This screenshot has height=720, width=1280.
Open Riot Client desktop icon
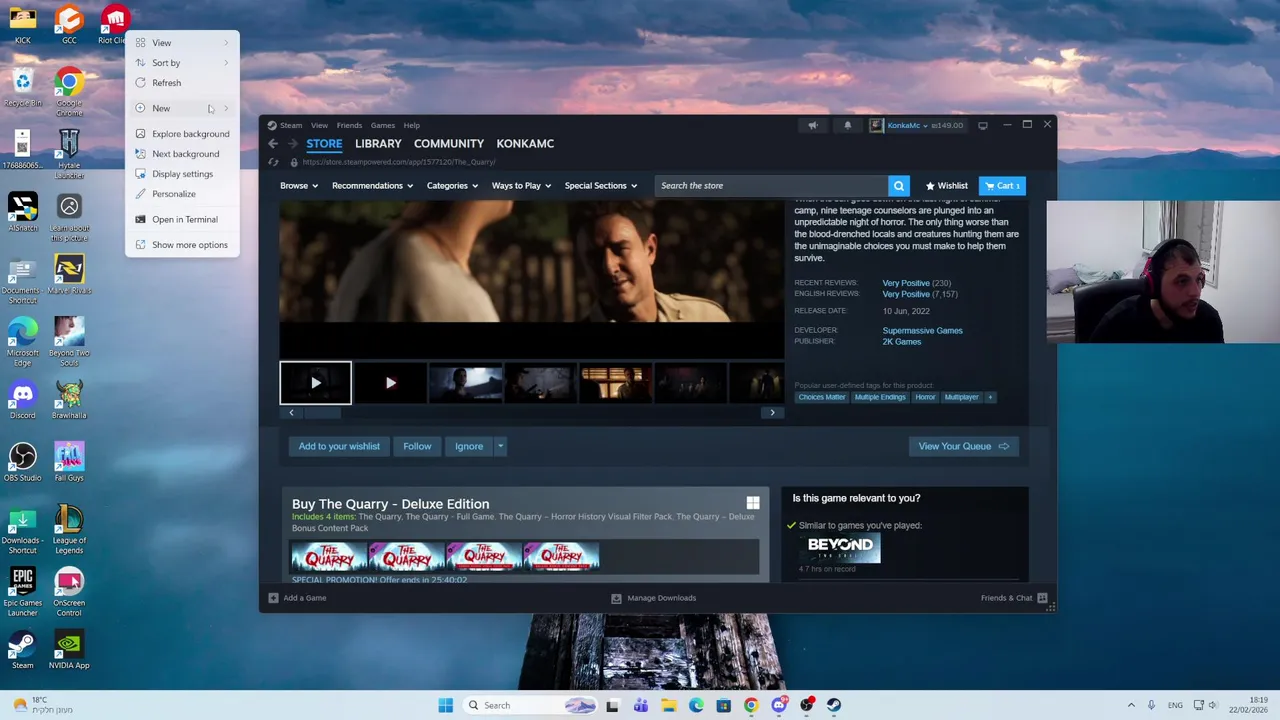click(x=115, y=25)
